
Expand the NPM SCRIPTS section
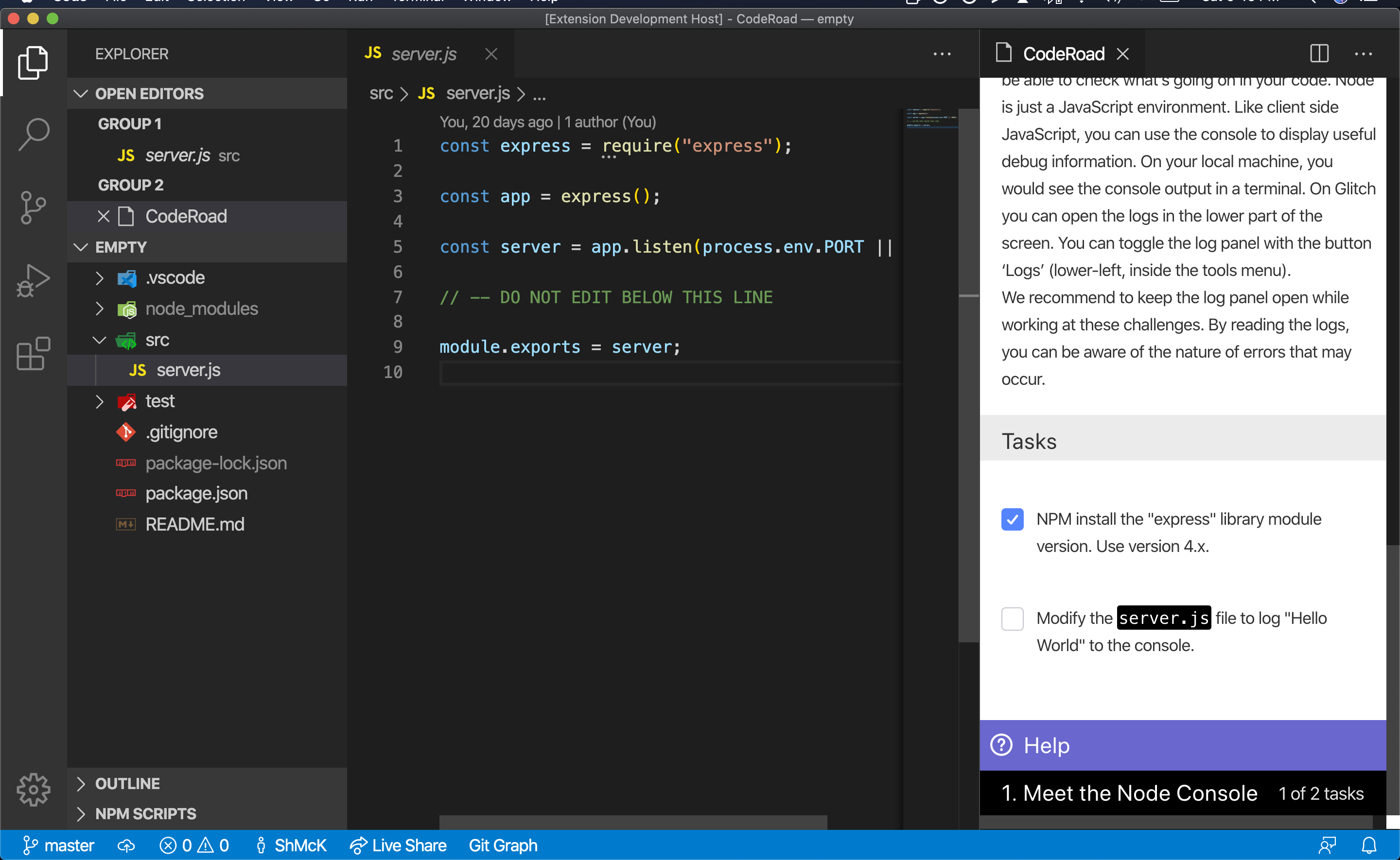pyautogui.click(x=146, y=814)
